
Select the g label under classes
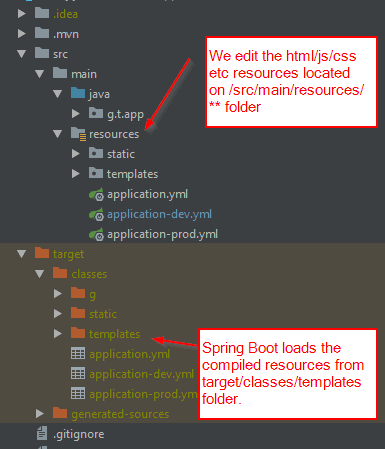pos(92,295)
